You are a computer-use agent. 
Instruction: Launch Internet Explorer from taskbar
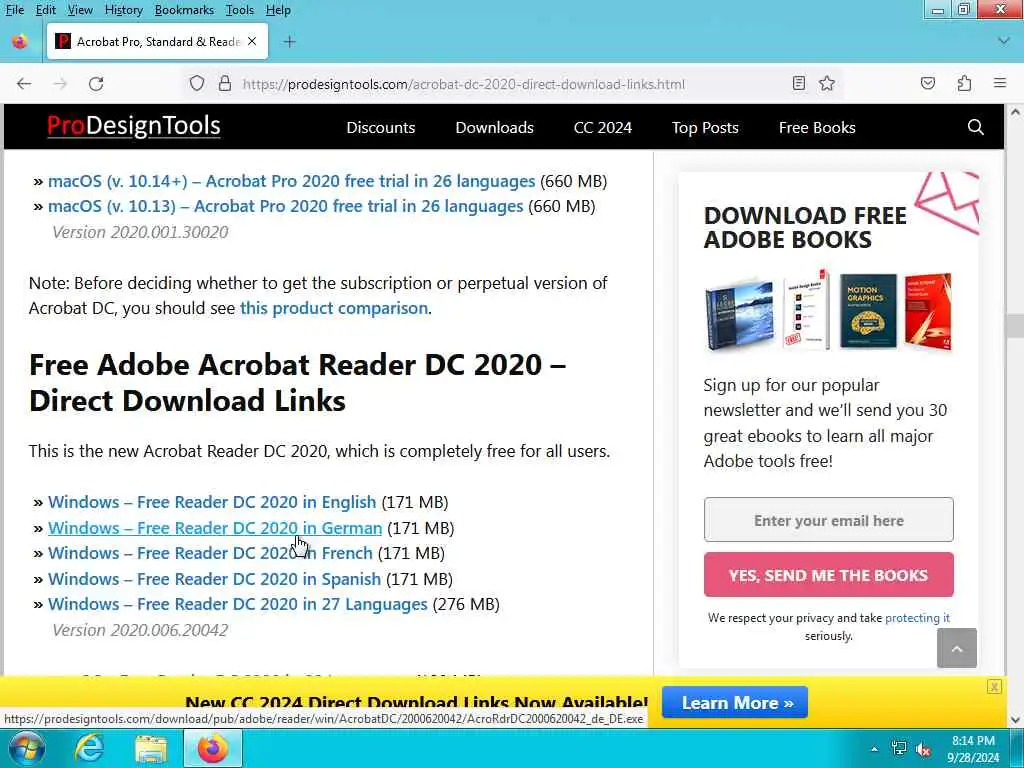pos(89,748)
